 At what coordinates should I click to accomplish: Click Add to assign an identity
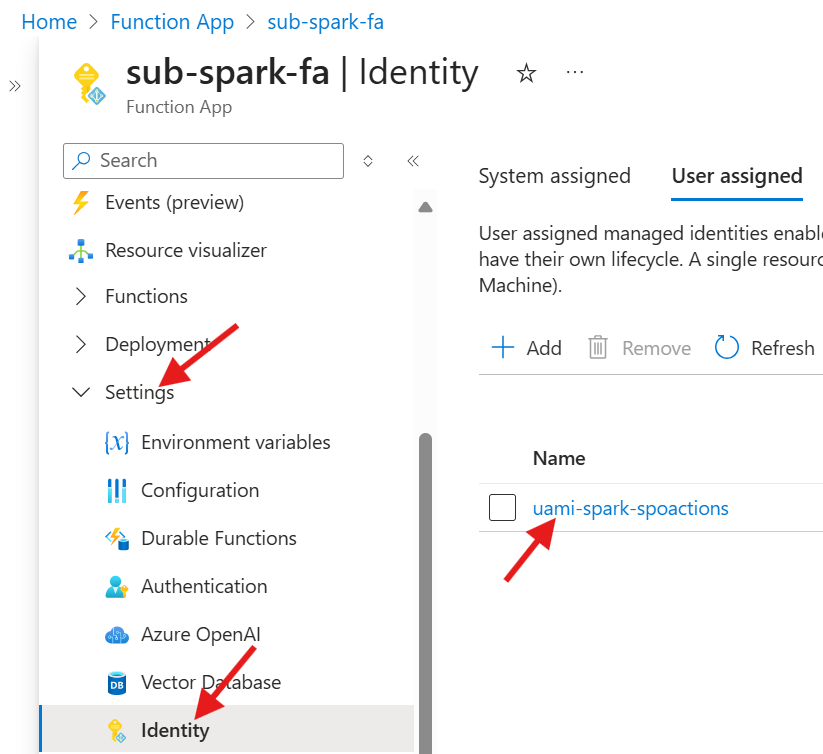point(527,348)
